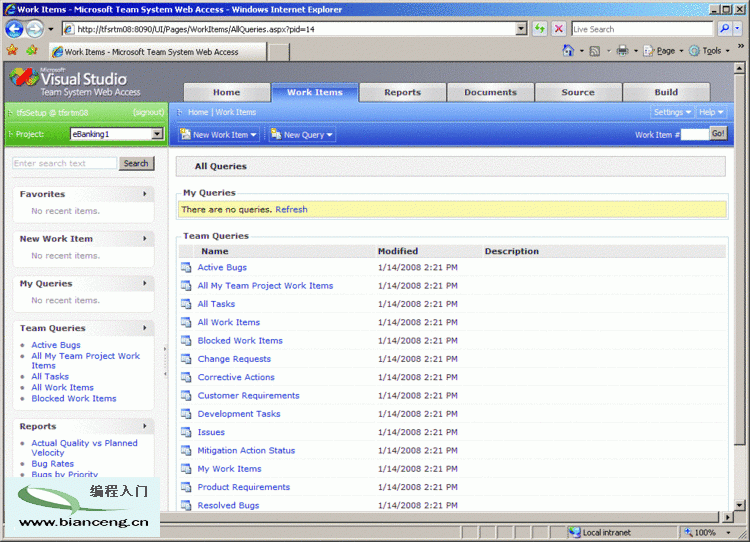Expand the New Work Item sidebar panel arrow

point(144,238)
